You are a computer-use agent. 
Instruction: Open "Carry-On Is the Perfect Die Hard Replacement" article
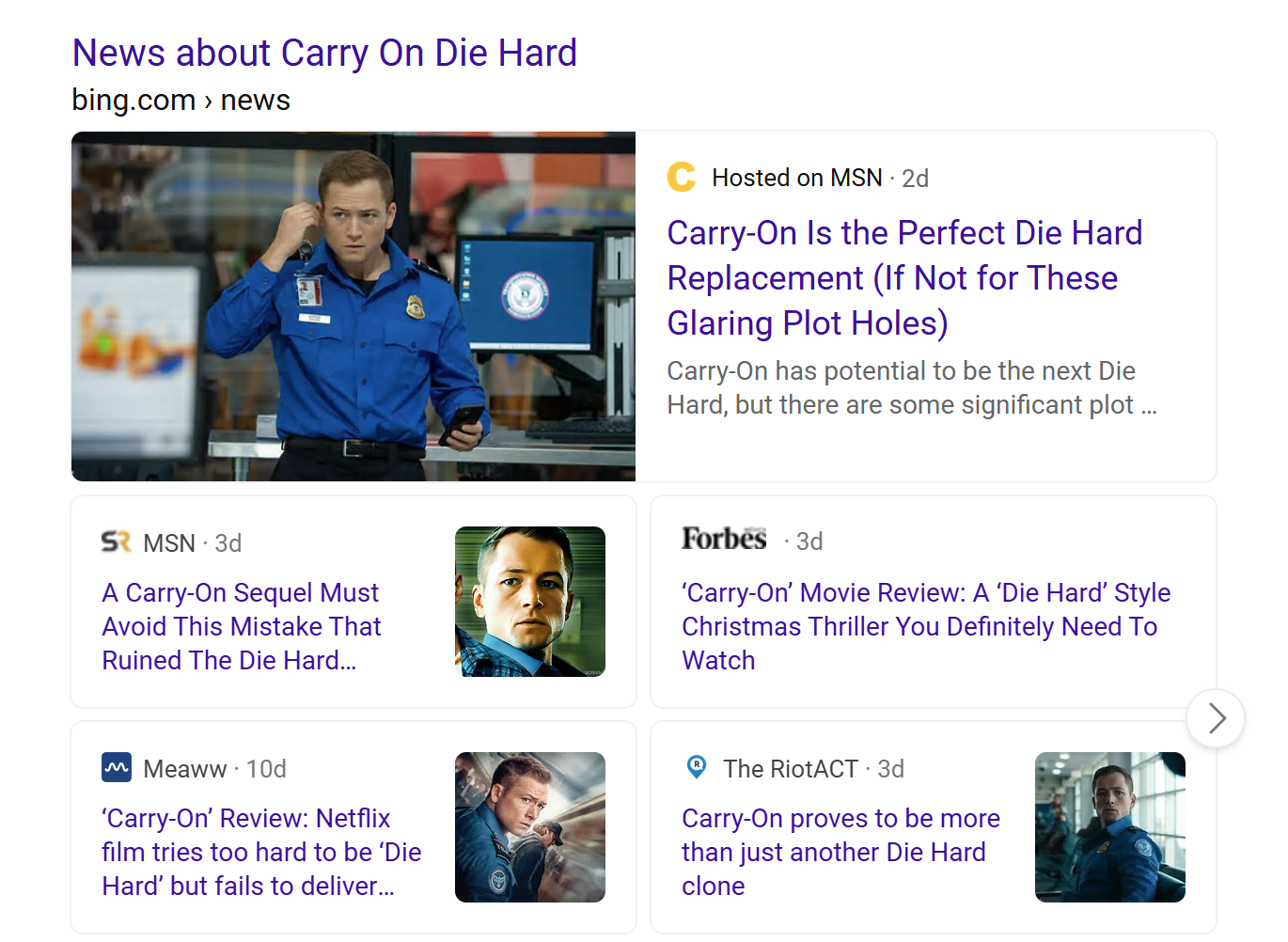point(903,278)
